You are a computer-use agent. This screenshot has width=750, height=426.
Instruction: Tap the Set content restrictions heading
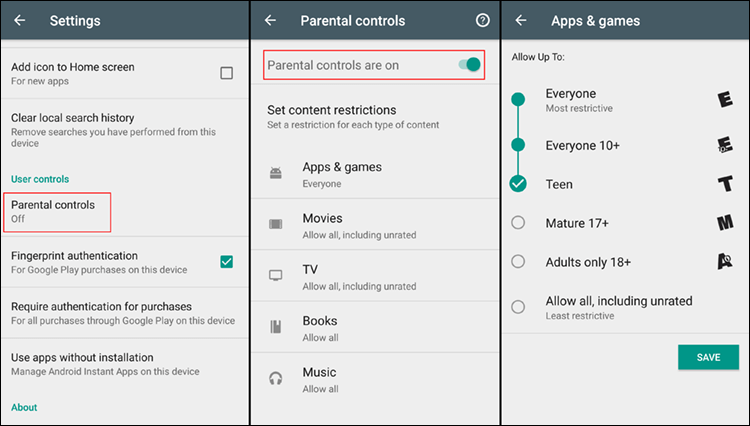pyautogui.click(x=331, y=110)
